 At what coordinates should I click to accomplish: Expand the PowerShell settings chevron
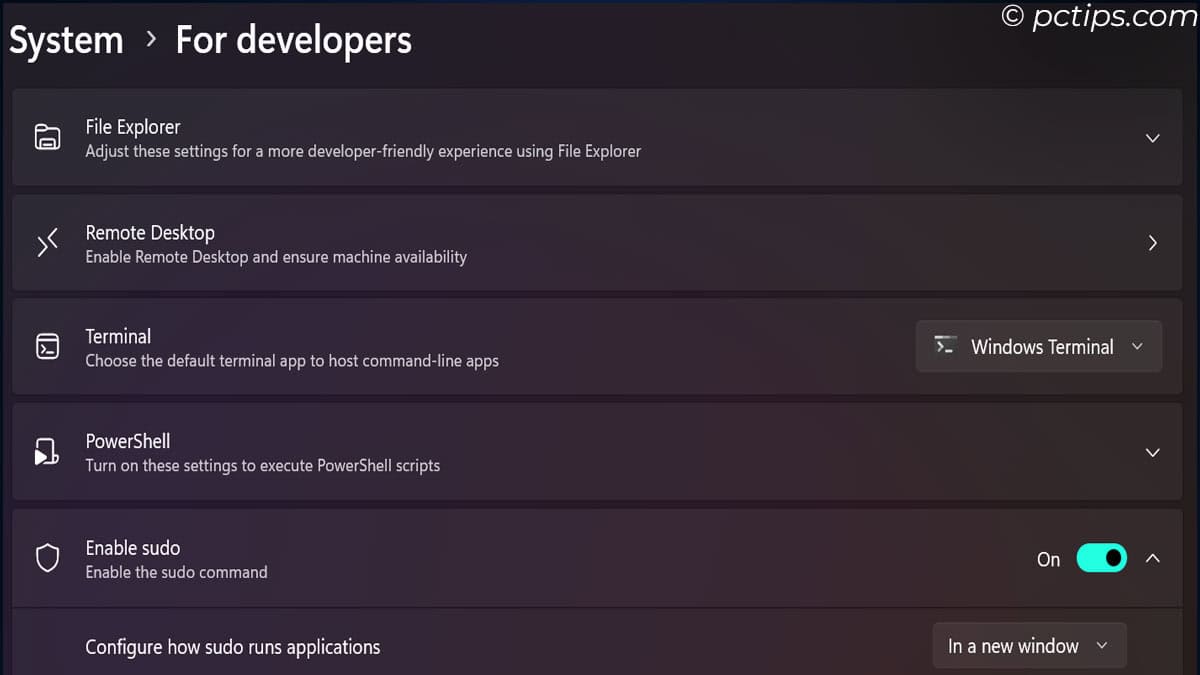coord(1152,452)
